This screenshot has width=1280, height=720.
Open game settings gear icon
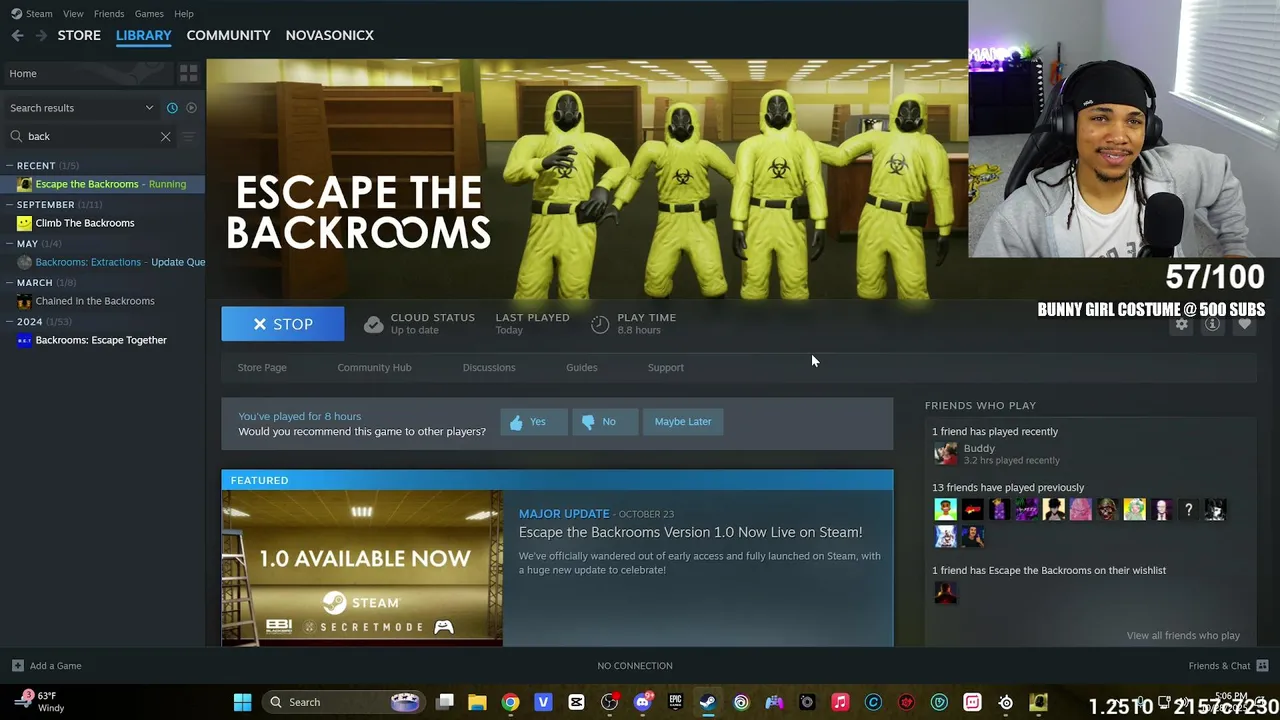pos(1182,324)
